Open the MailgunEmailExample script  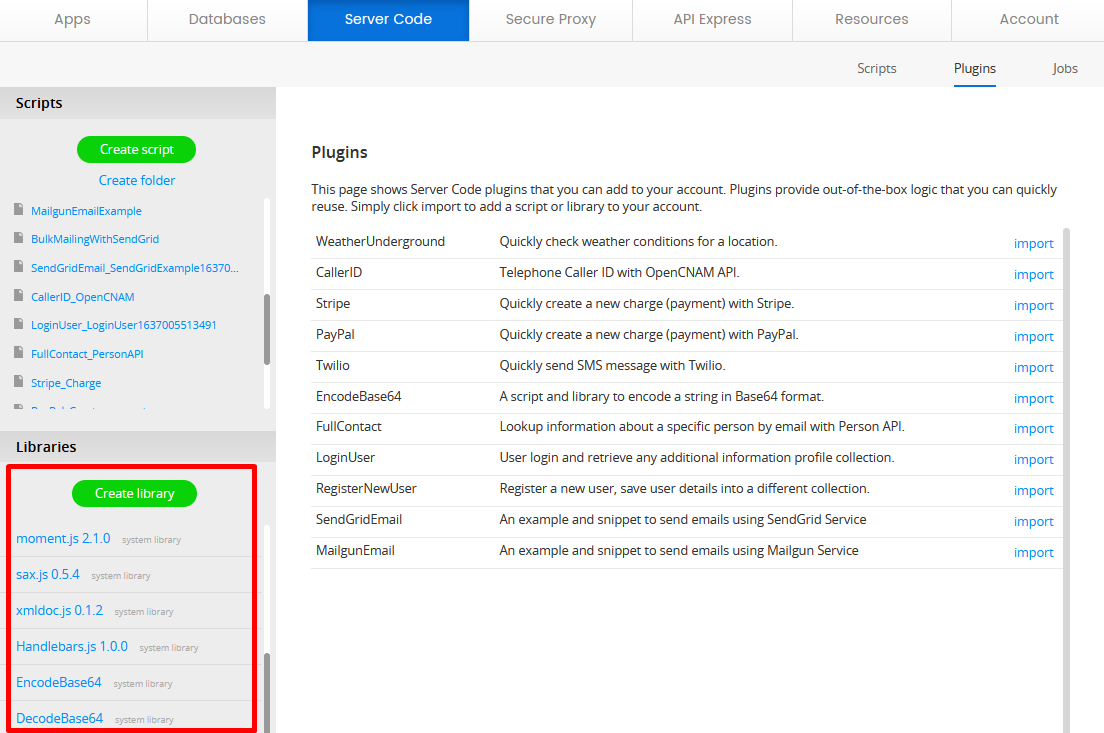pyautogui.click(x=86, y=211)
